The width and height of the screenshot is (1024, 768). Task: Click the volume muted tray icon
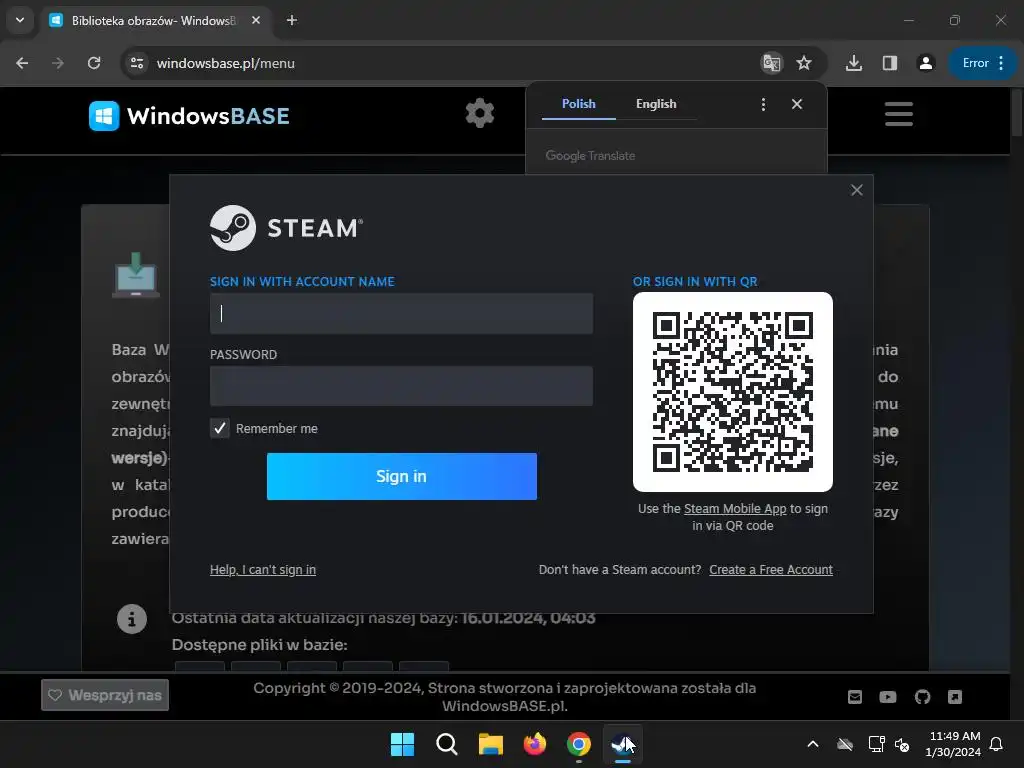point(902,744)
